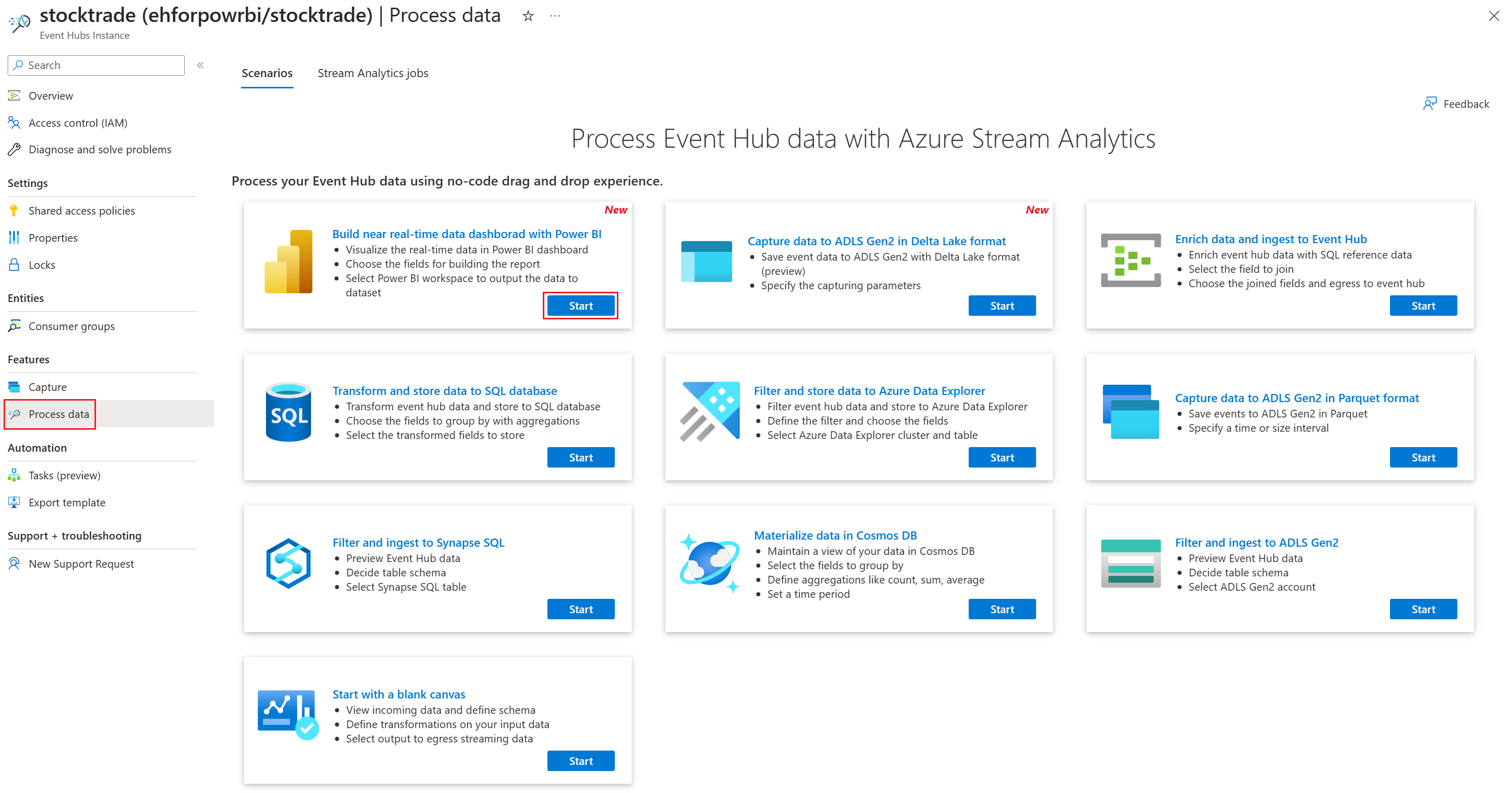Screen dimensions: 1512x793
Task: Open the more options ellipsis menu
Action: click(555, 16)
